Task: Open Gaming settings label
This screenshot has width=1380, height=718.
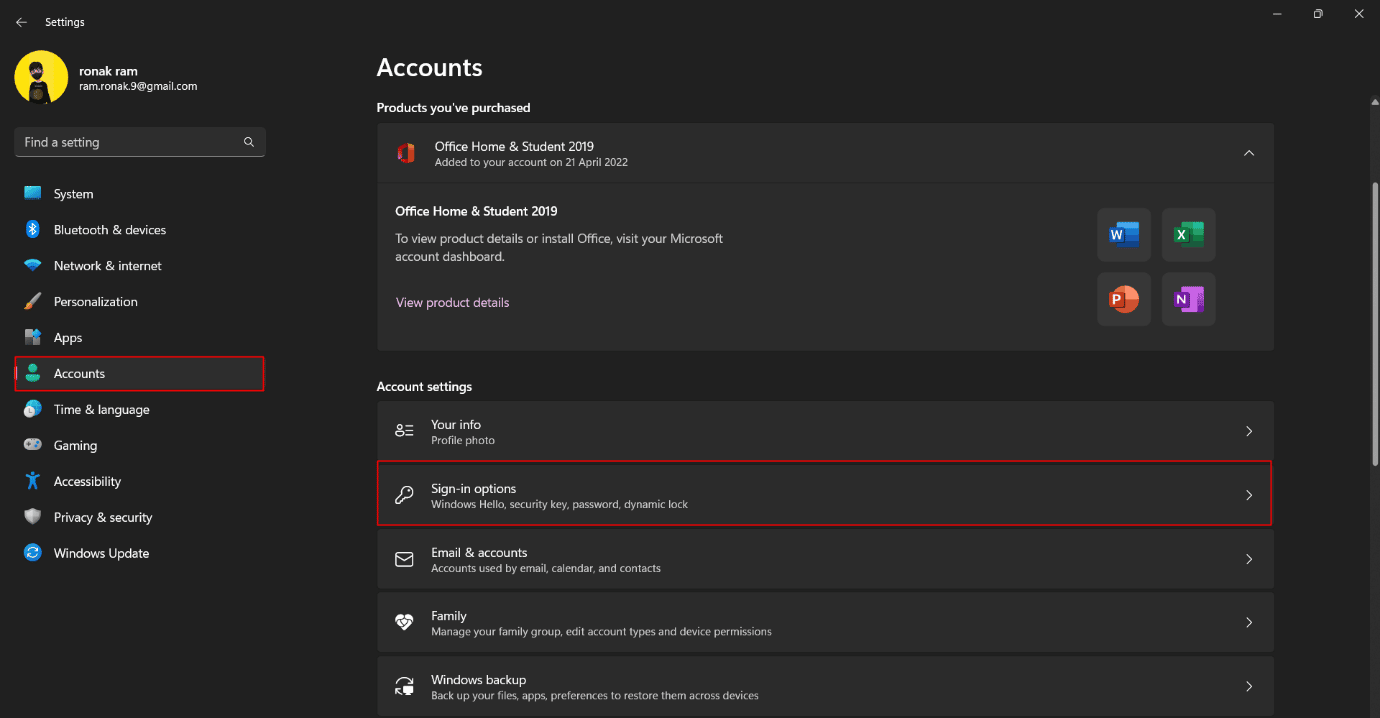Action: (75, 445)
